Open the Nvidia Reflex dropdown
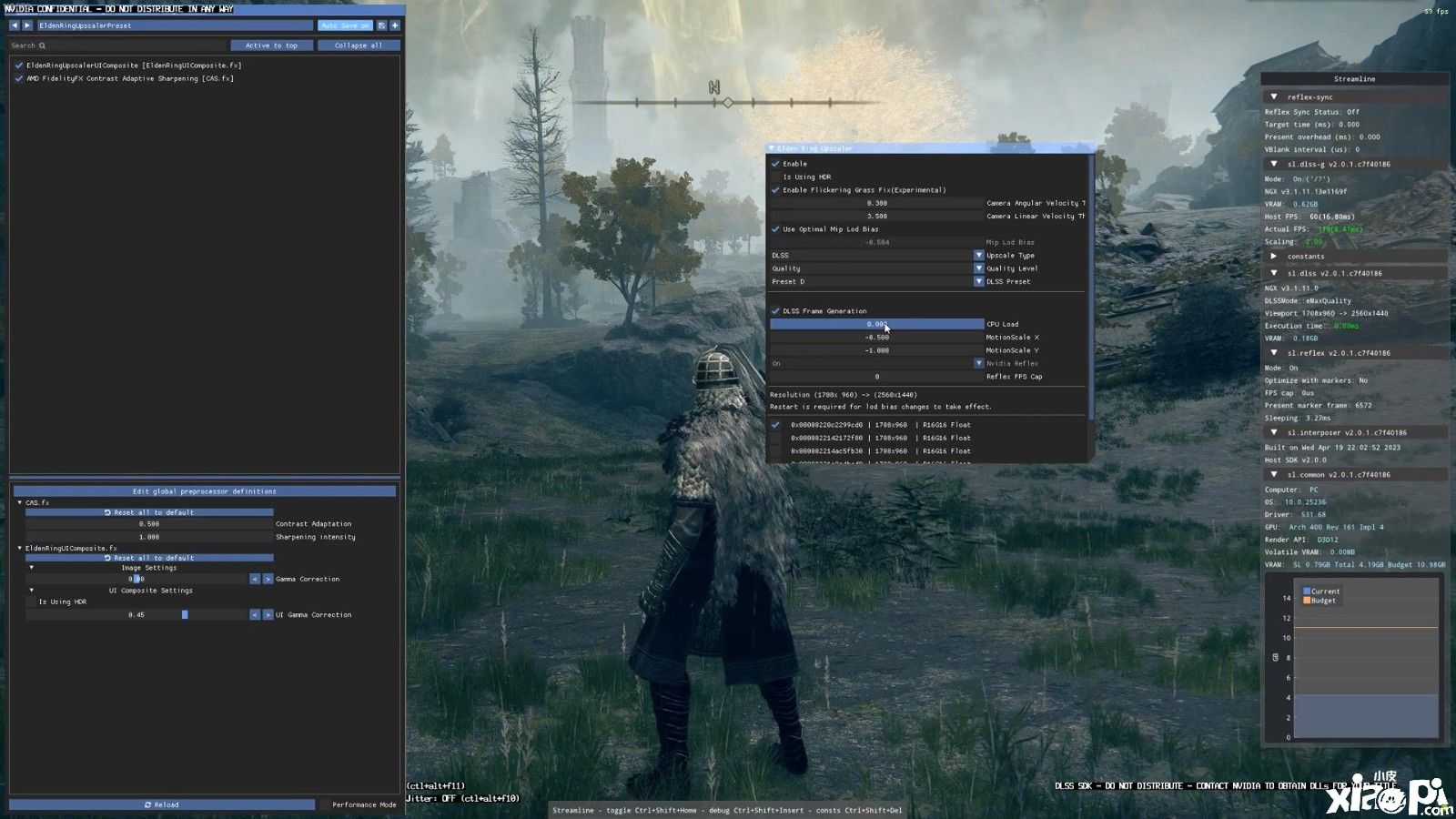Image resolution: width=1456 pixels, height=819 pixels. 978,363
